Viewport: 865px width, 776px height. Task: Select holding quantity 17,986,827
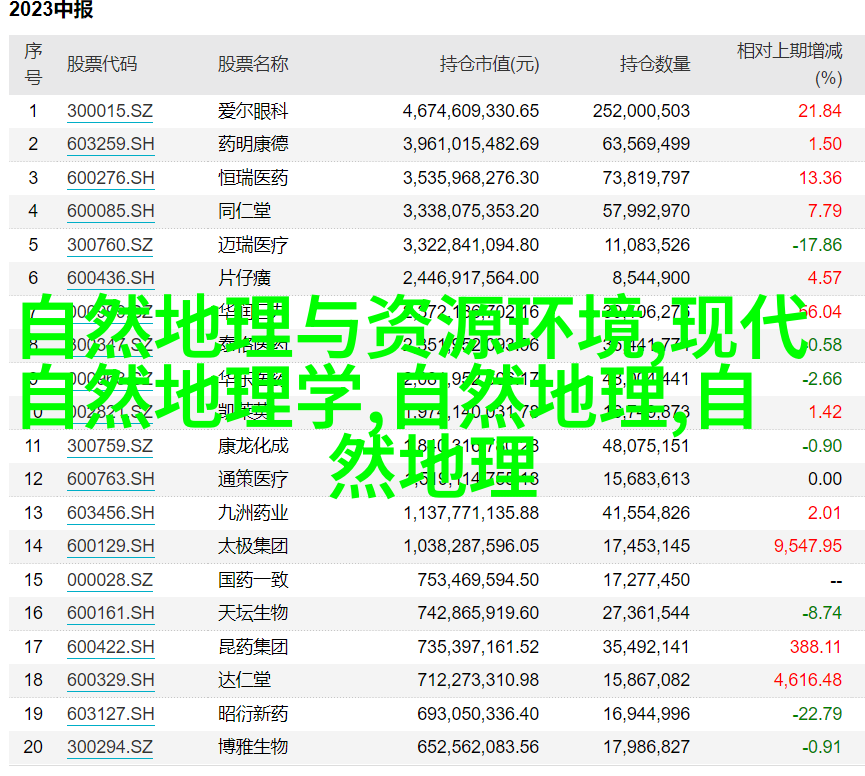tap(646, 747)
